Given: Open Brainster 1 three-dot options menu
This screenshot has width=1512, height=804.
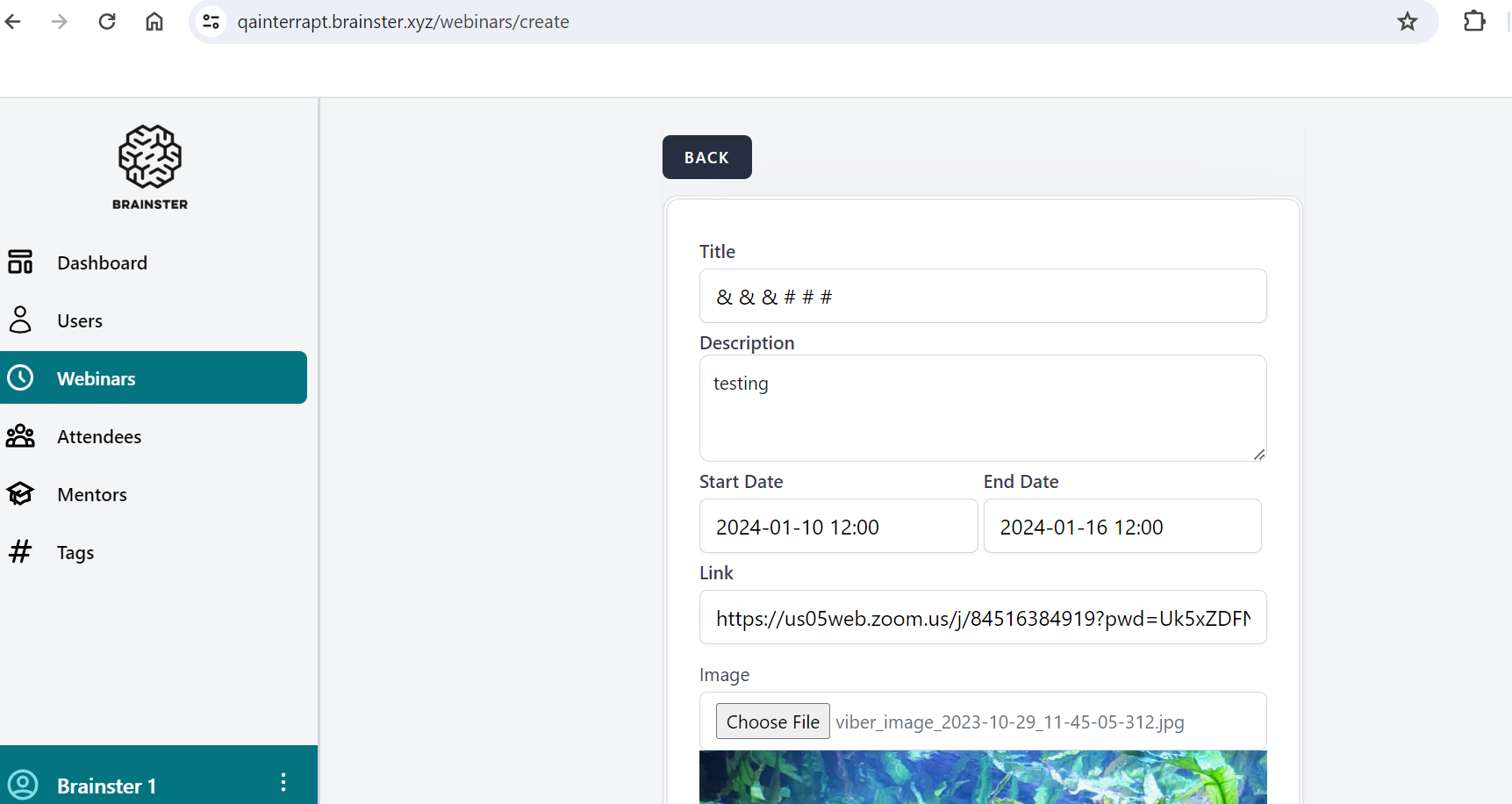Looking at the screenshot, I should coord(283,783).
